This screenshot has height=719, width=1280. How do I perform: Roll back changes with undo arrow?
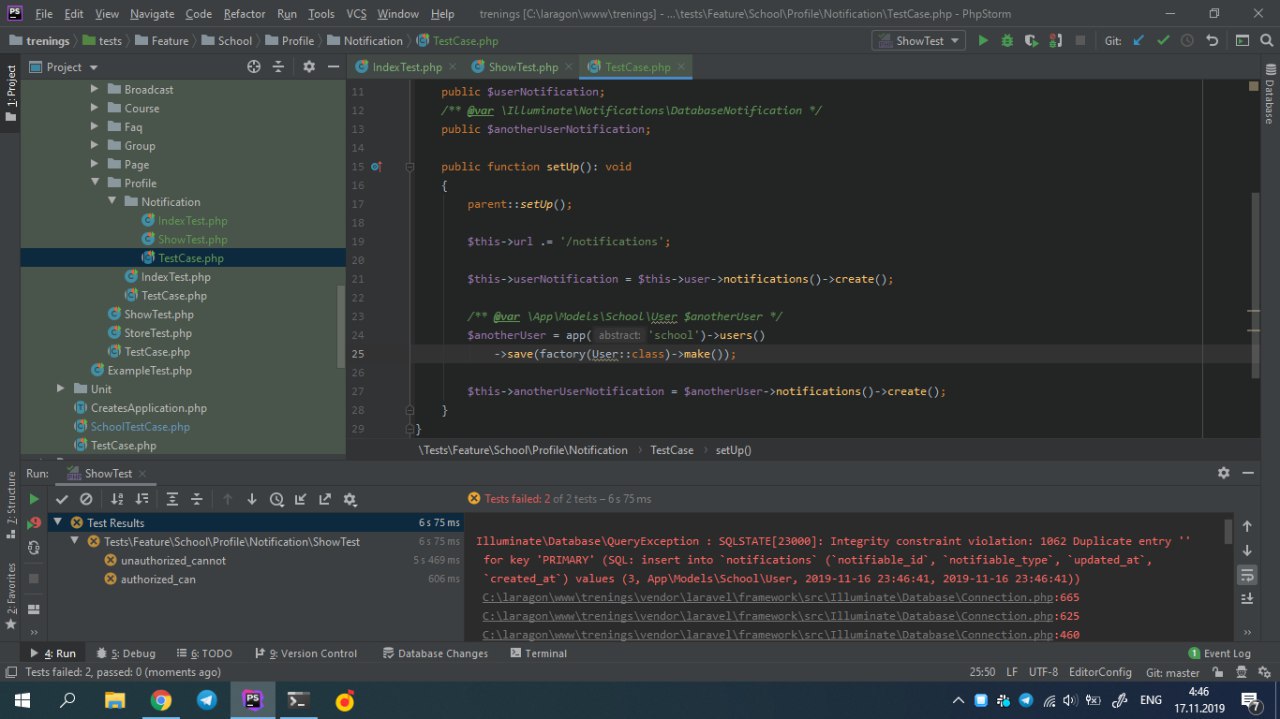pos(1212,41)
